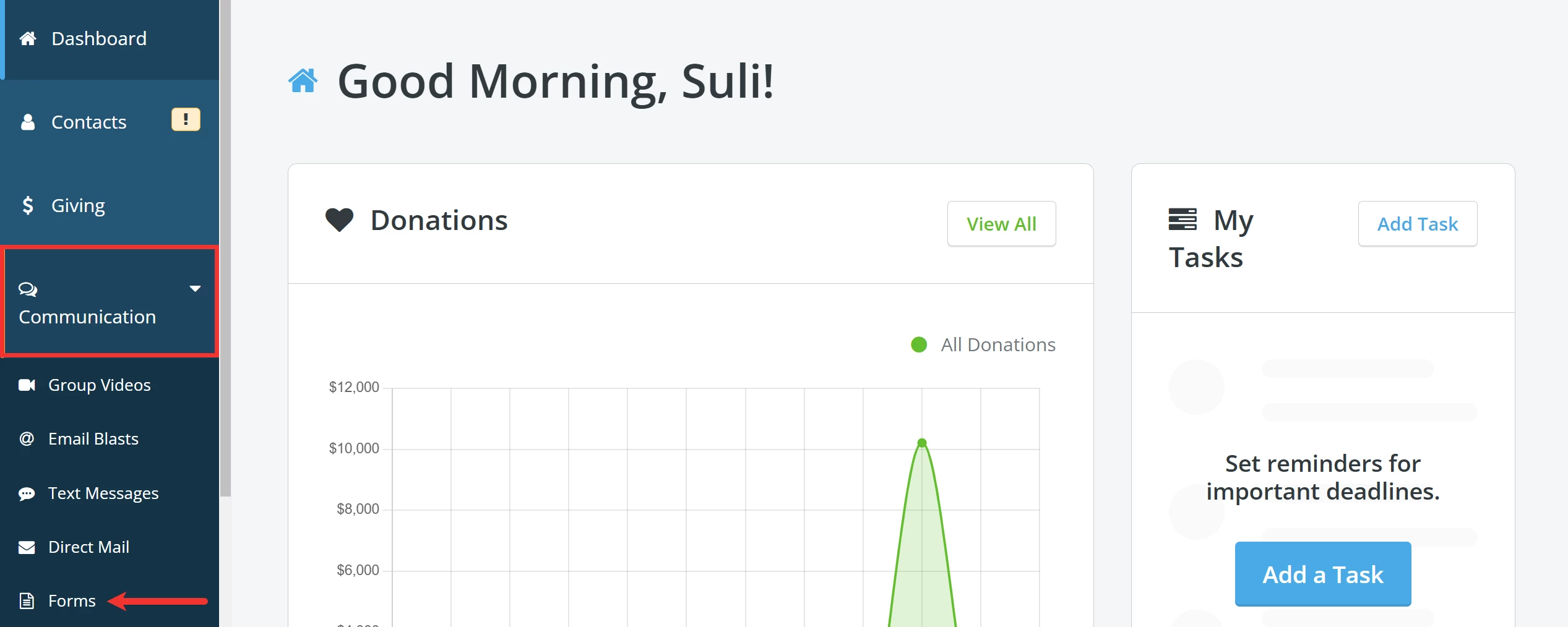Click the Dashboard home icon in sidebar
This screenshot has width=1568, height=627.
point(28,39)
